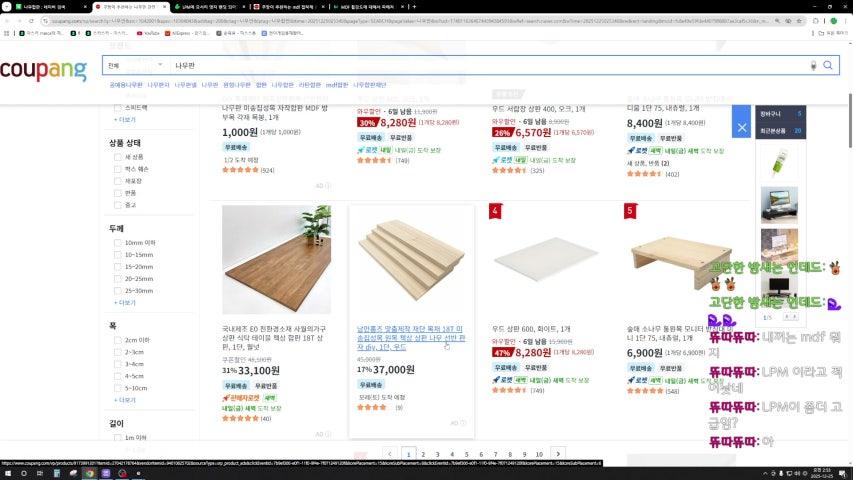Click the Coupang logo
Viewport: 853px width, 480px height.
[x=44, y=70]
